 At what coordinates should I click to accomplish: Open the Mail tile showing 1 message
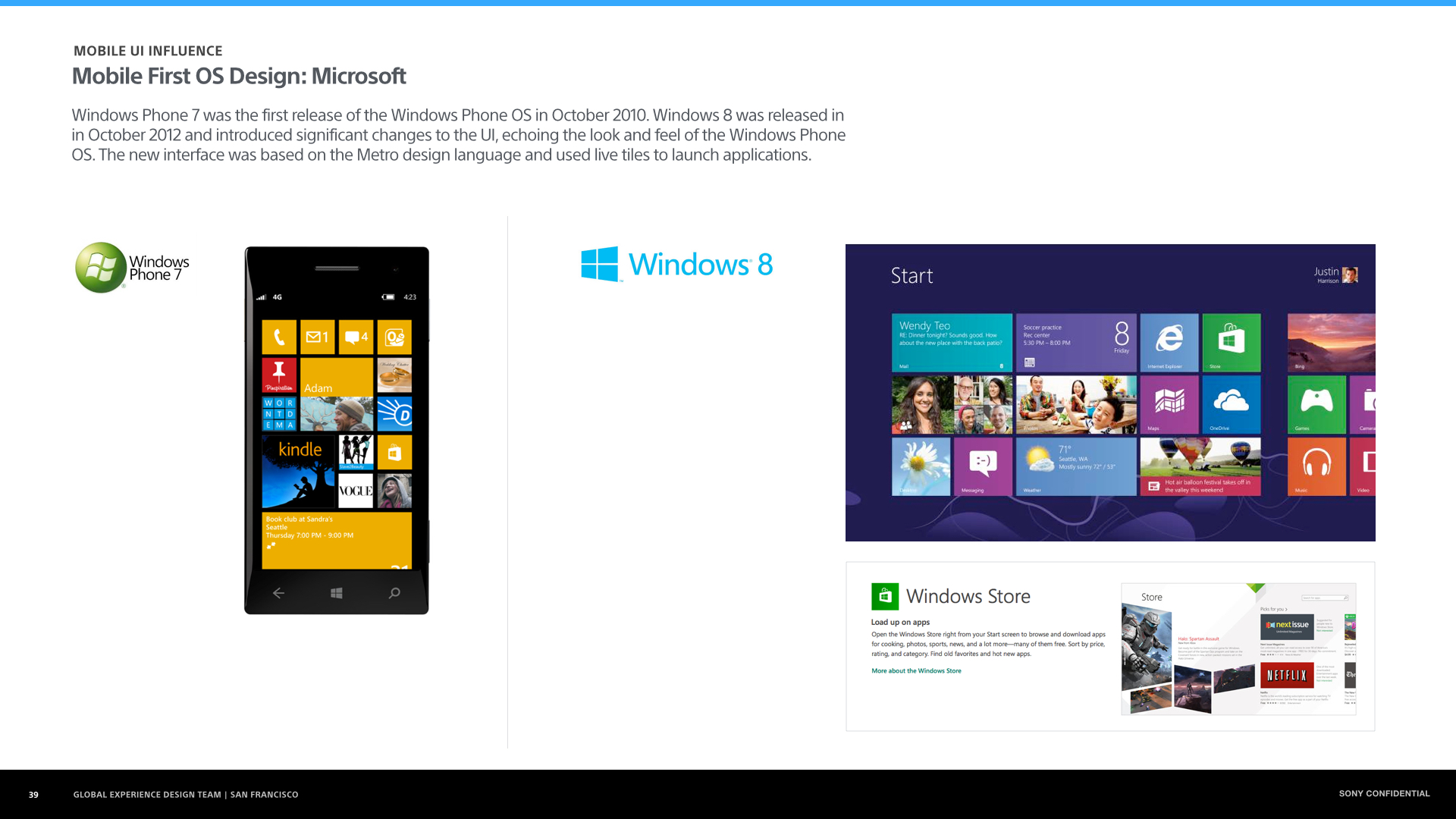[x=318, y=337]
